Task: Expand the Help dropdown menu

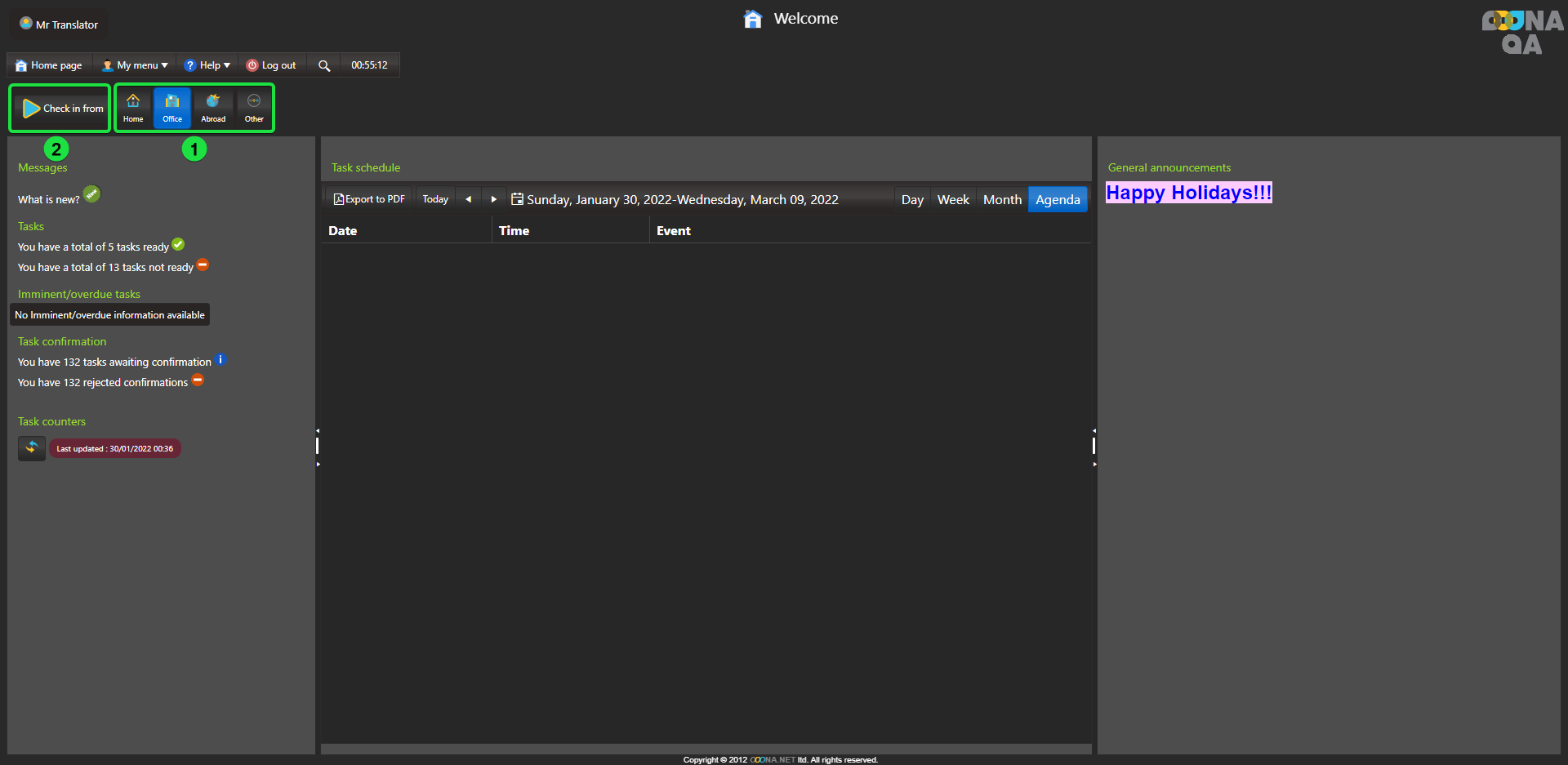Action: click(207, 65)
